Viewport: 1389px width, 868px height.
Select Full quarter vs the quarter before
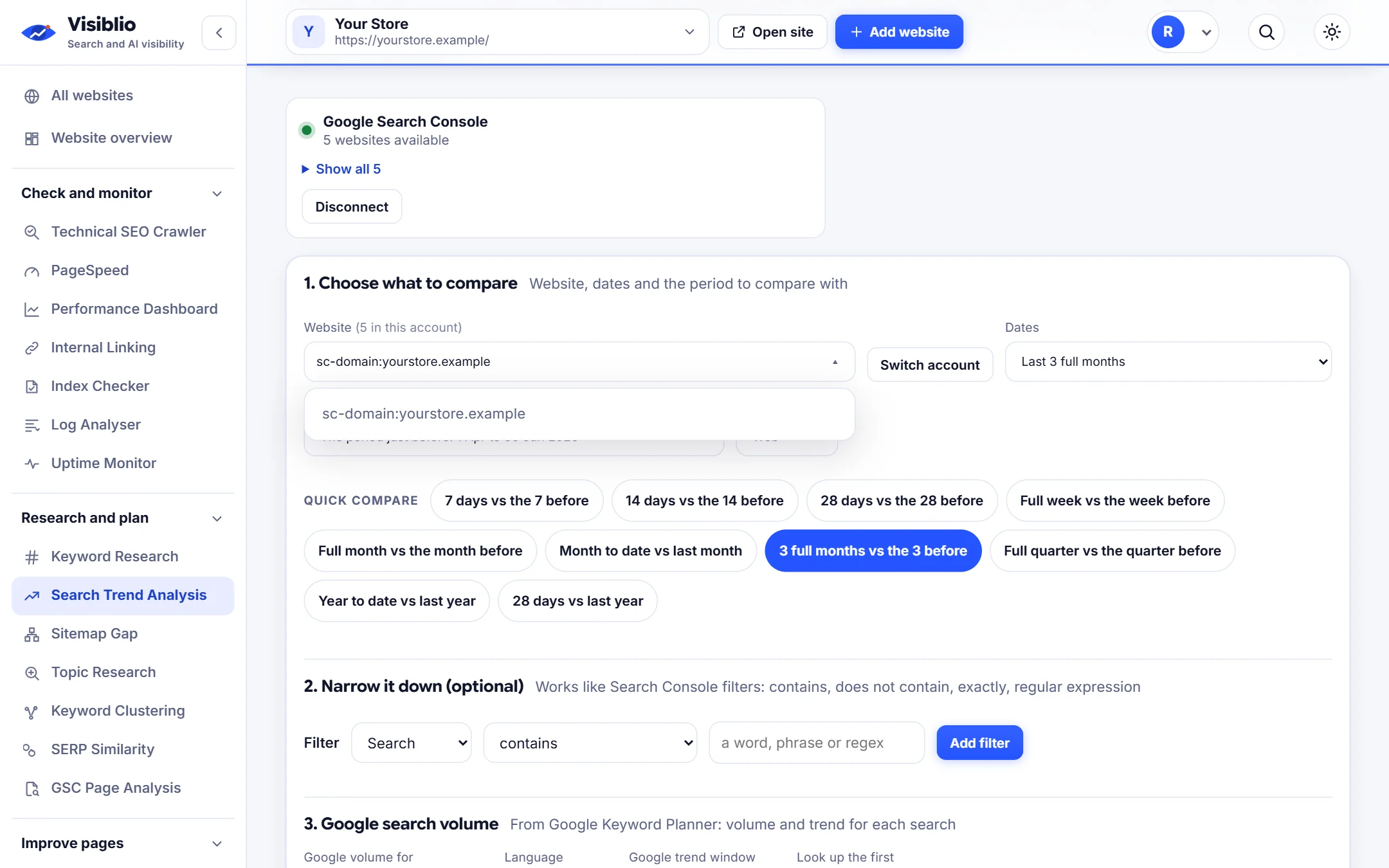[x=1112, y=551]
